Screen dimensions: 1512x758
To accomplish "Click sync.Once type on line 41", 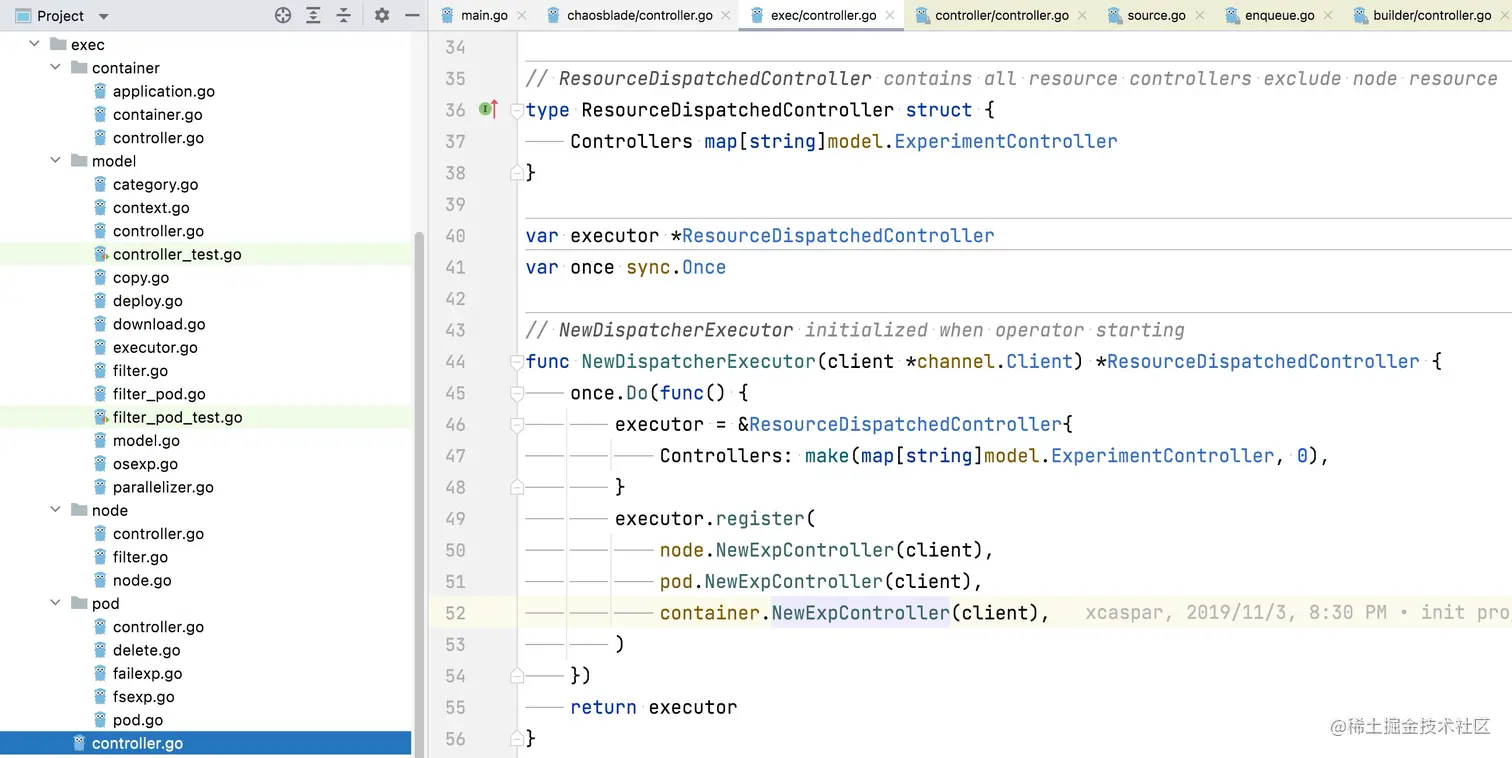I will tap(676, 267).
